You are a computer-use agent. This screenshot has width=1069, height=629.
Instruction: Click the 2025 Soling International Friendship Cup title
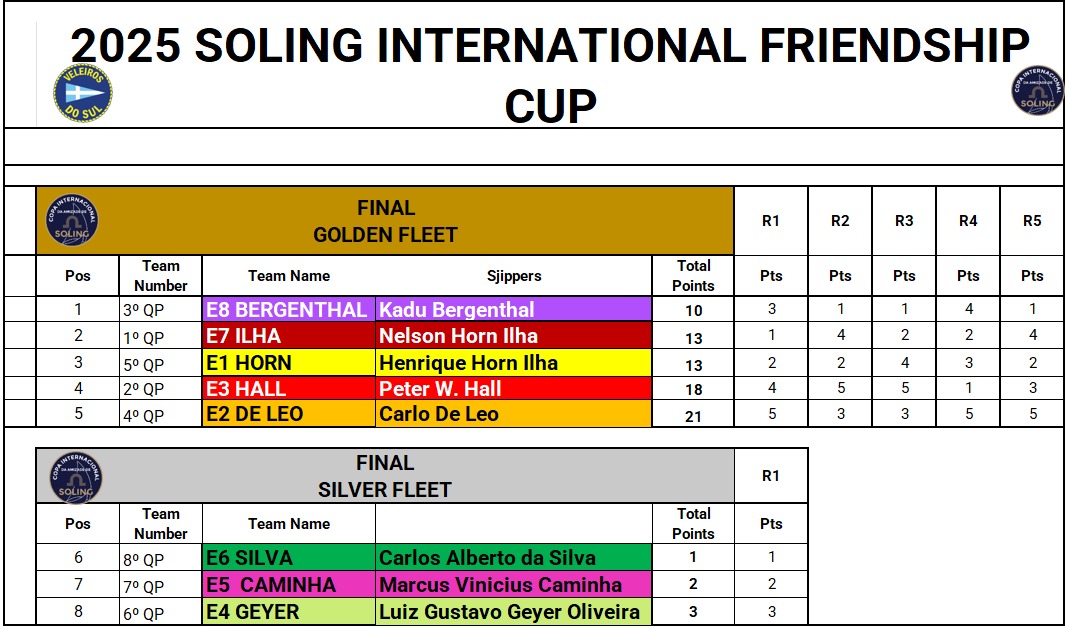point(549,75)
